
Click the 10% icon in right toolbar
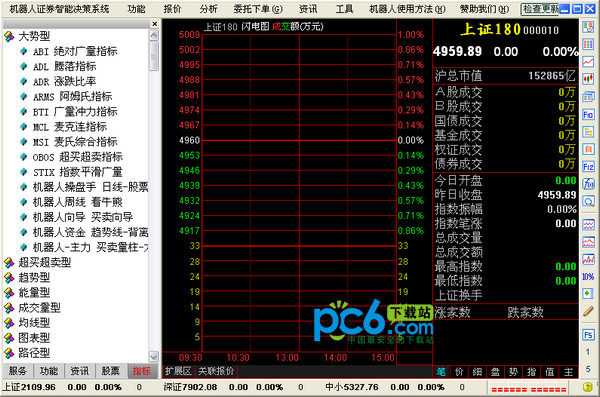point(588,276)
